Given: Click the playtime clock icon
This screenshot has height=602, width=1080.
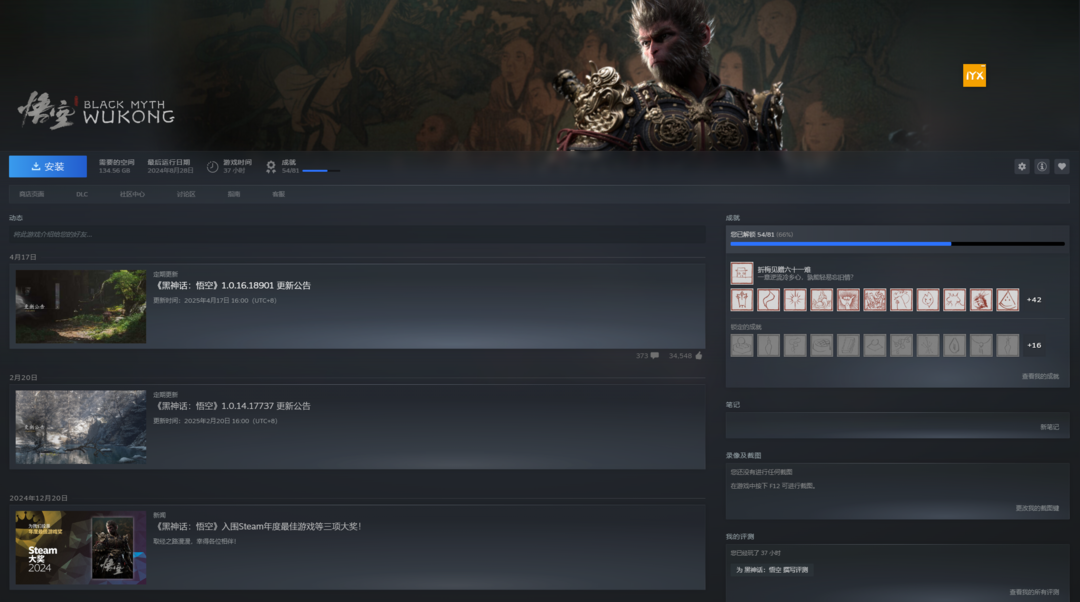Looking at the screenshot, I should coord(212,167).
